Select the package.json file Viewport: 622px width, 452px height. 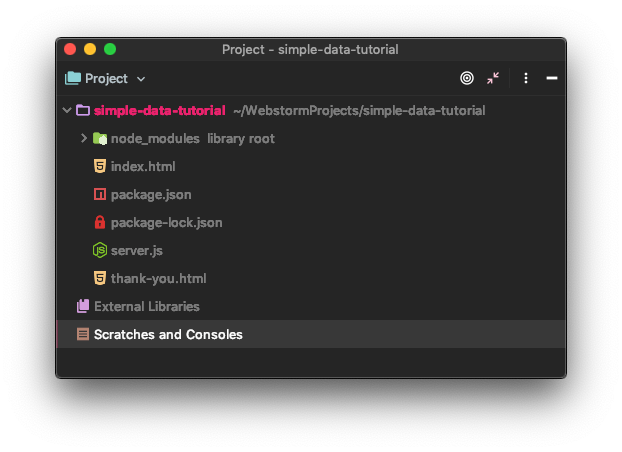coord(151,195)
